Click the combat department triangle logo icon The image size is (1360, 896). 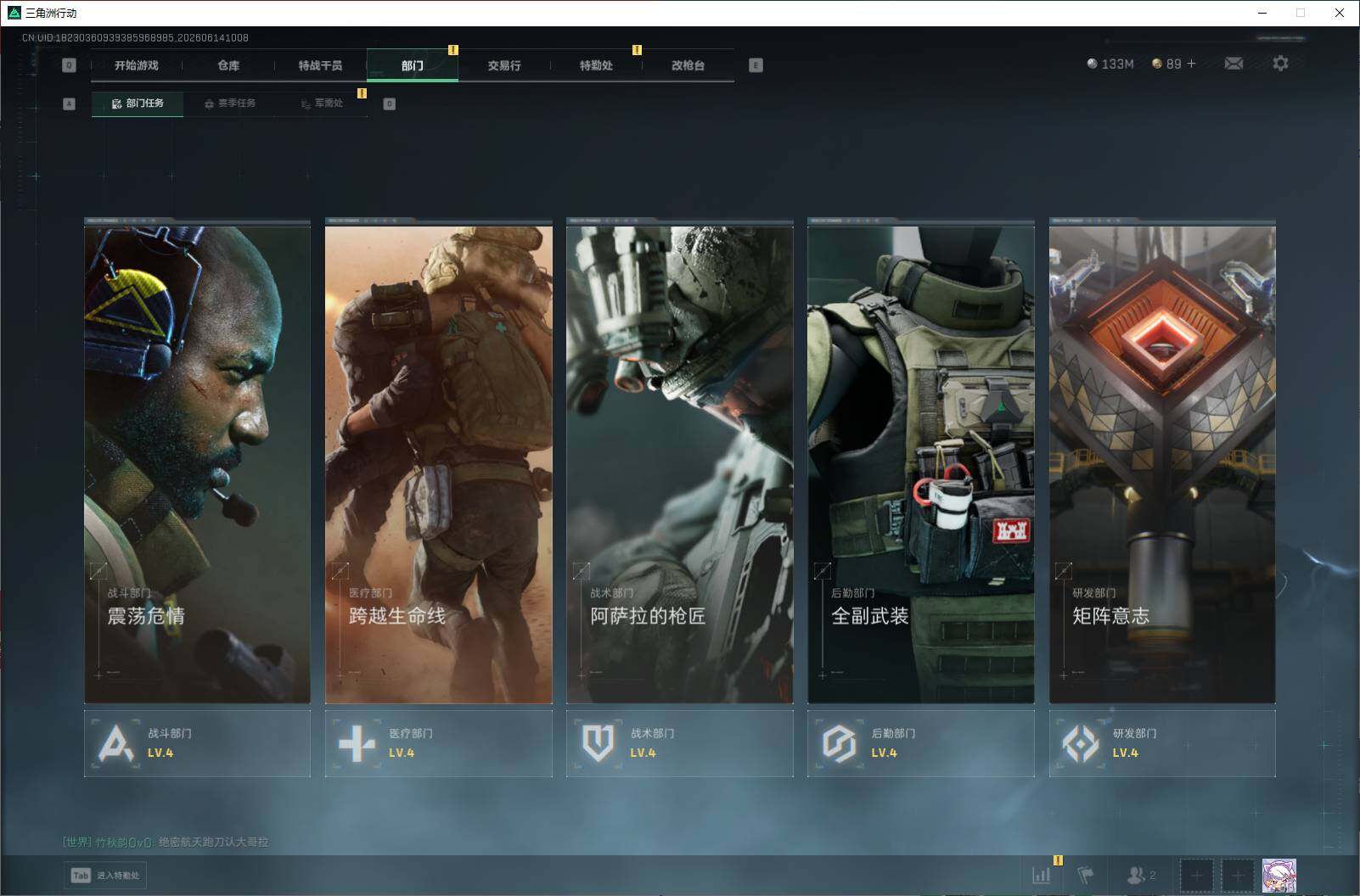115,744
